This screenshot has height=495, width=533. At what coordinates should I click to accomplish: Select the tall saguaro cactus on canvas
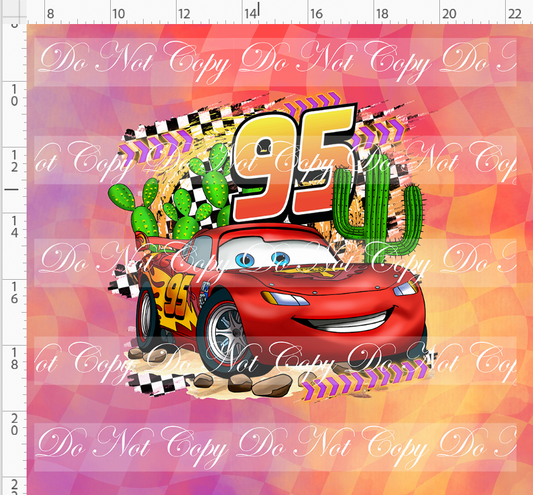click(x=378, y=208)
